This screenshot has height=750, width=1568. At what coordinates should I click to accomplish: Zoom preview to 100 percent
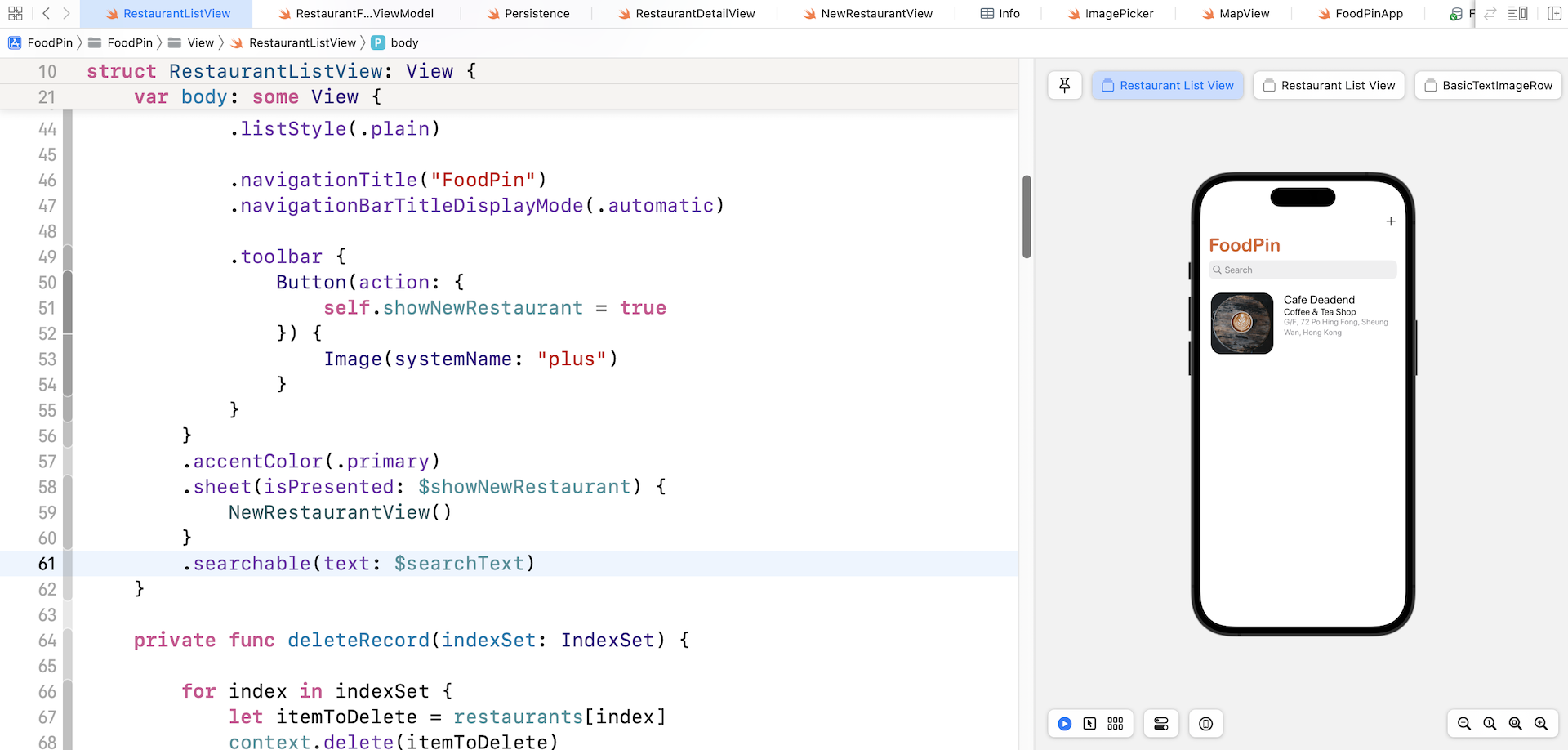coord(1490,724)
